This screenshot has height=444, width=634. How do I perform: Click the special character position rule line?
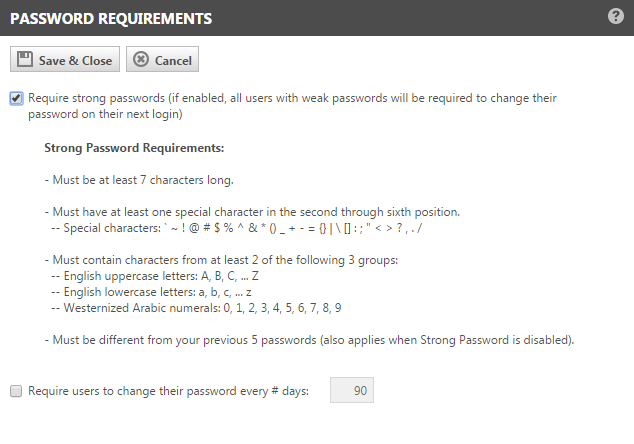click(x=252, y=212)
